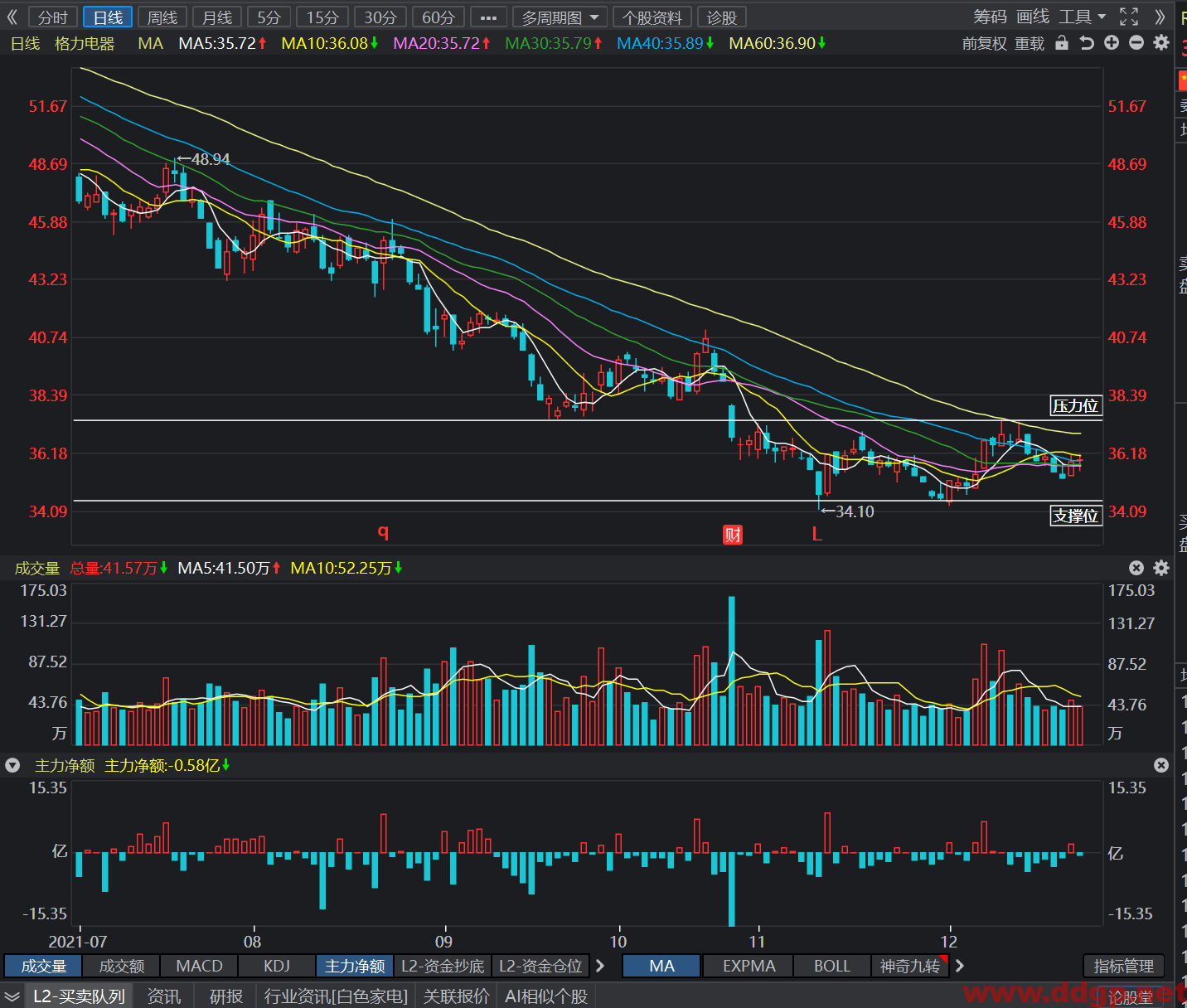Click the red q marker on chart
1187x1008 pixels.
click(x=383, y=531)
